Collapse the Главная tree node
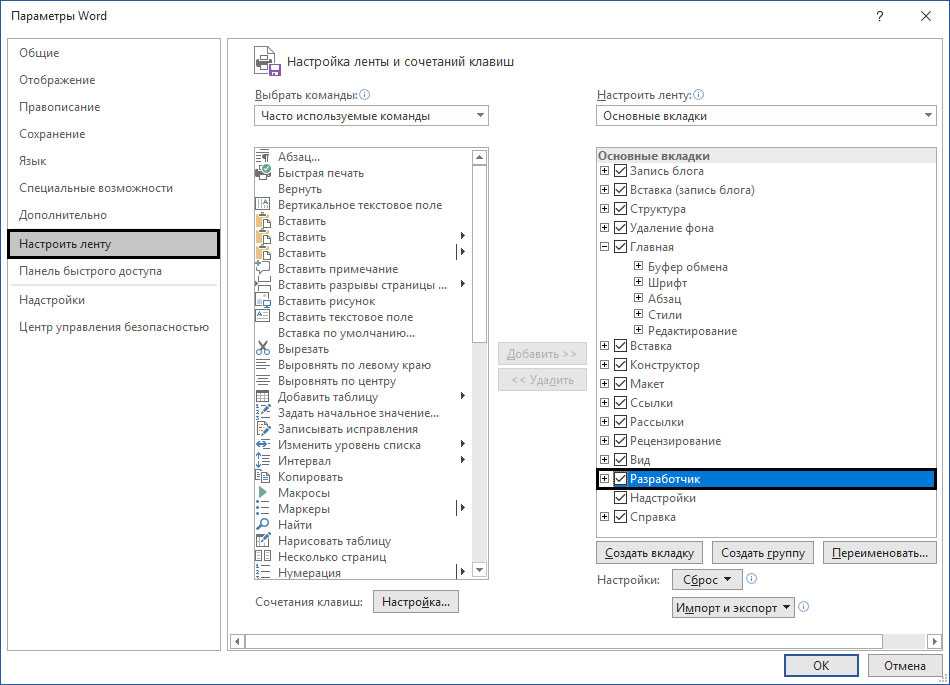 click(604, 247)
